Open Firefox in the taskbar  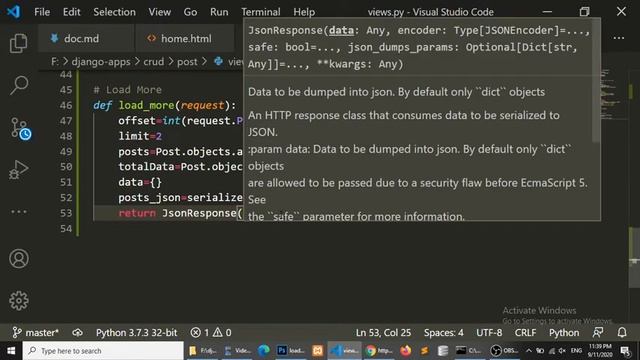click(x=406, y=351)
